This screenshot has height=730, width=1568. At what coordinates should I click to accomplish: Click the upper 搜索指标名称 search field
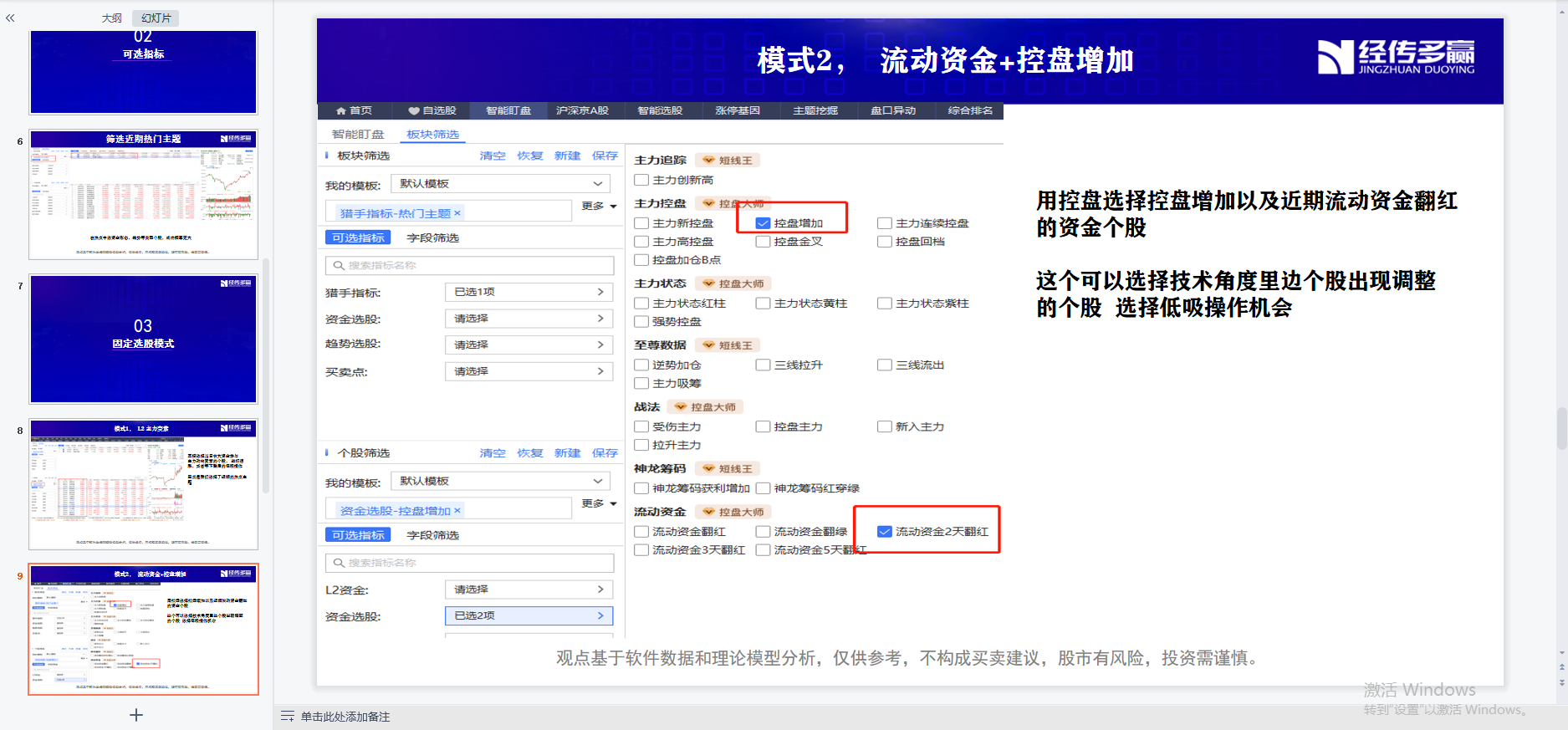(x=469, y=266)
